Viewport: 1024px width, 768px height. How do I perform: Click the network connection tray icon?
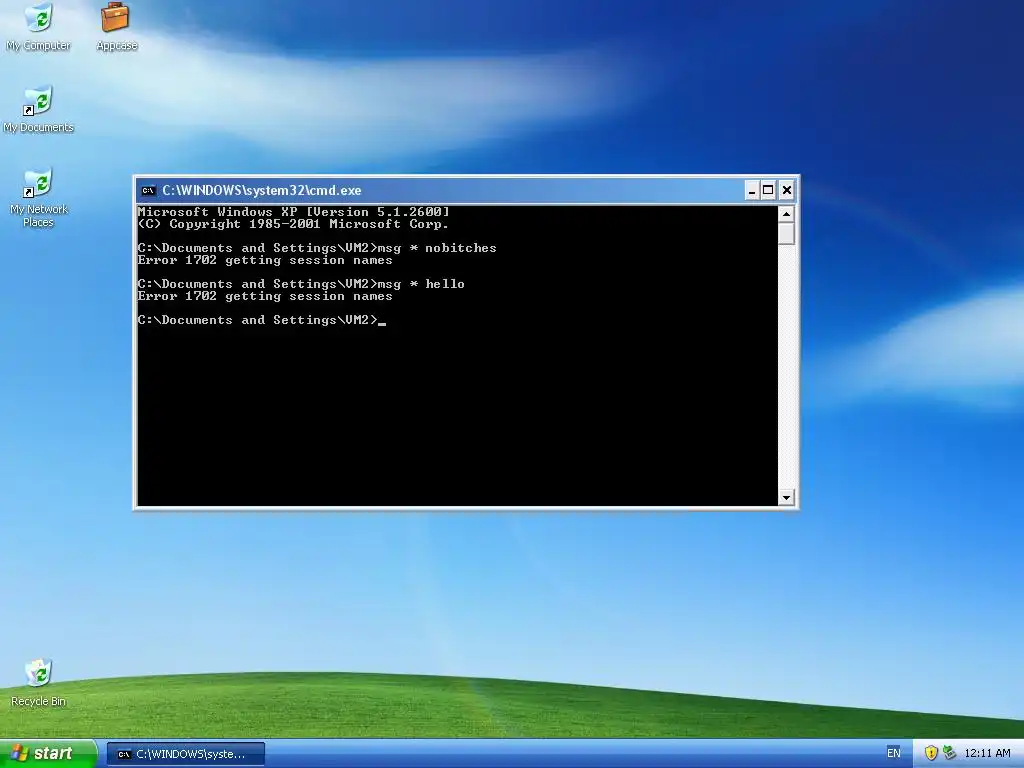coord(950,753)
